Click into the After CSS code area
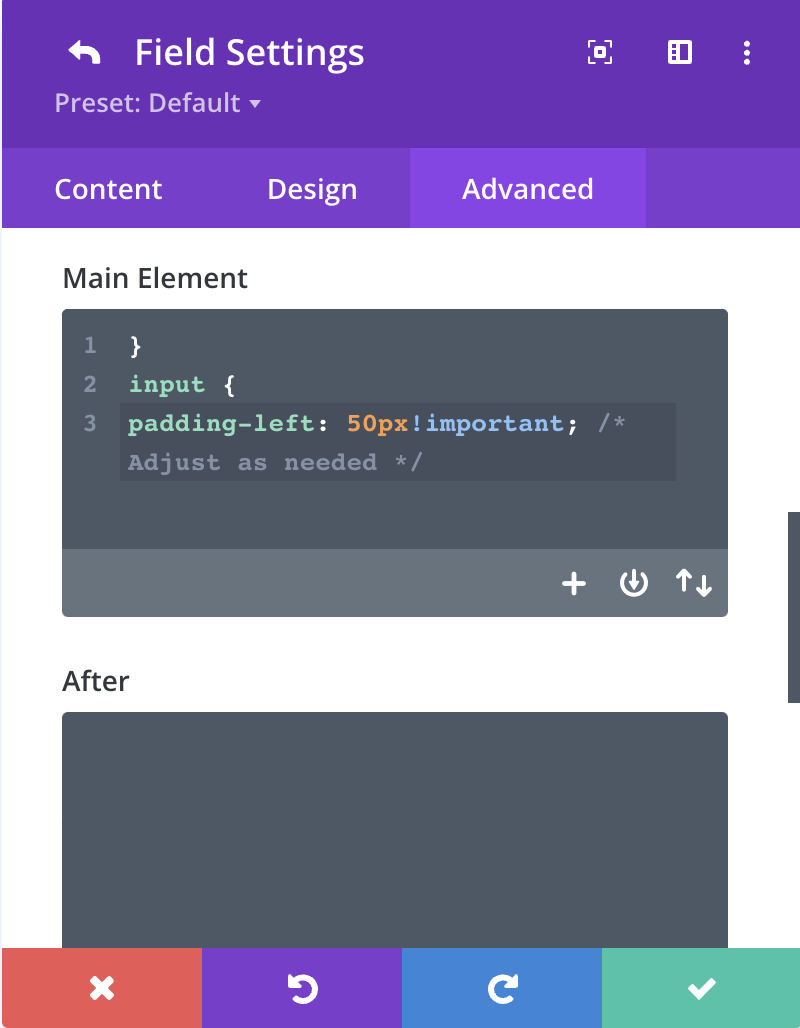 (x=395, y=830)
